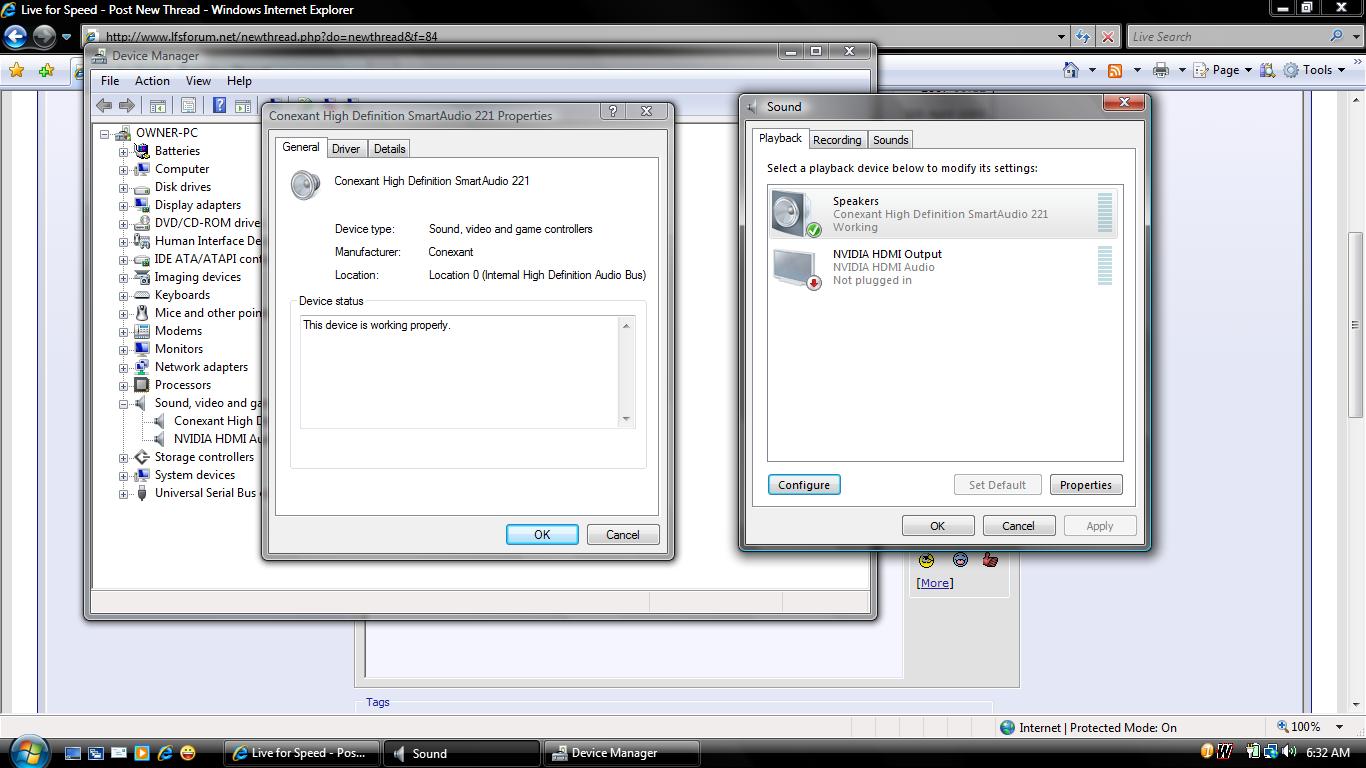The image size is (1366, 768).
Task: Click the Add to Favorites icon
Action: pyautogui.click(x=46, y=70)
